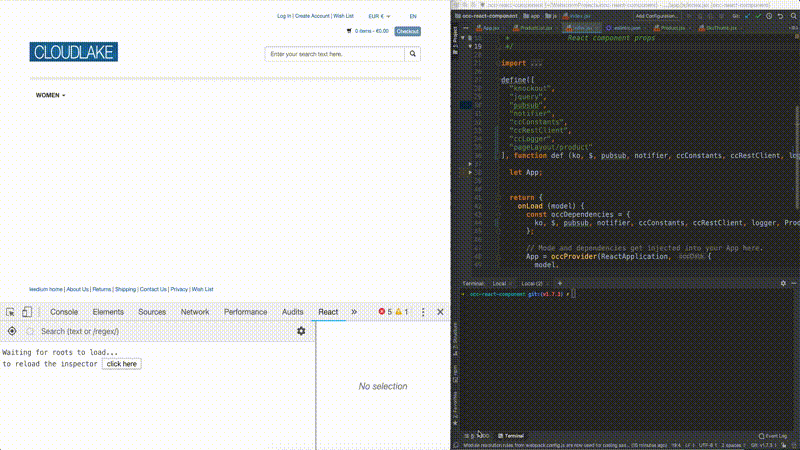
Task: Click the Shipping footer link
Action: tap(126, 289)
